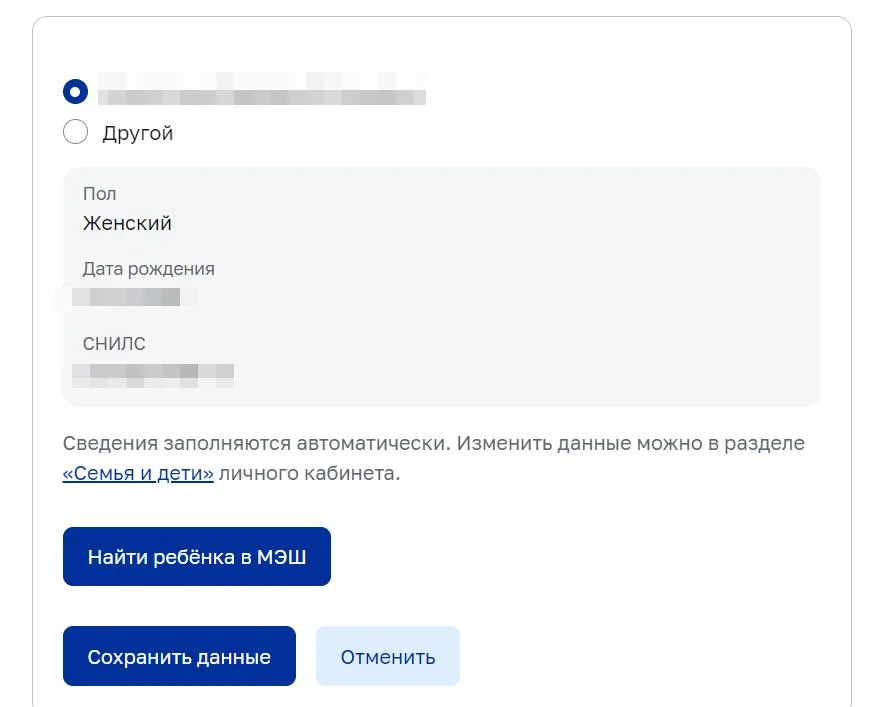
Task: Click the «Найти ребёнка в МЭШ» button
Action: (197, 556)
